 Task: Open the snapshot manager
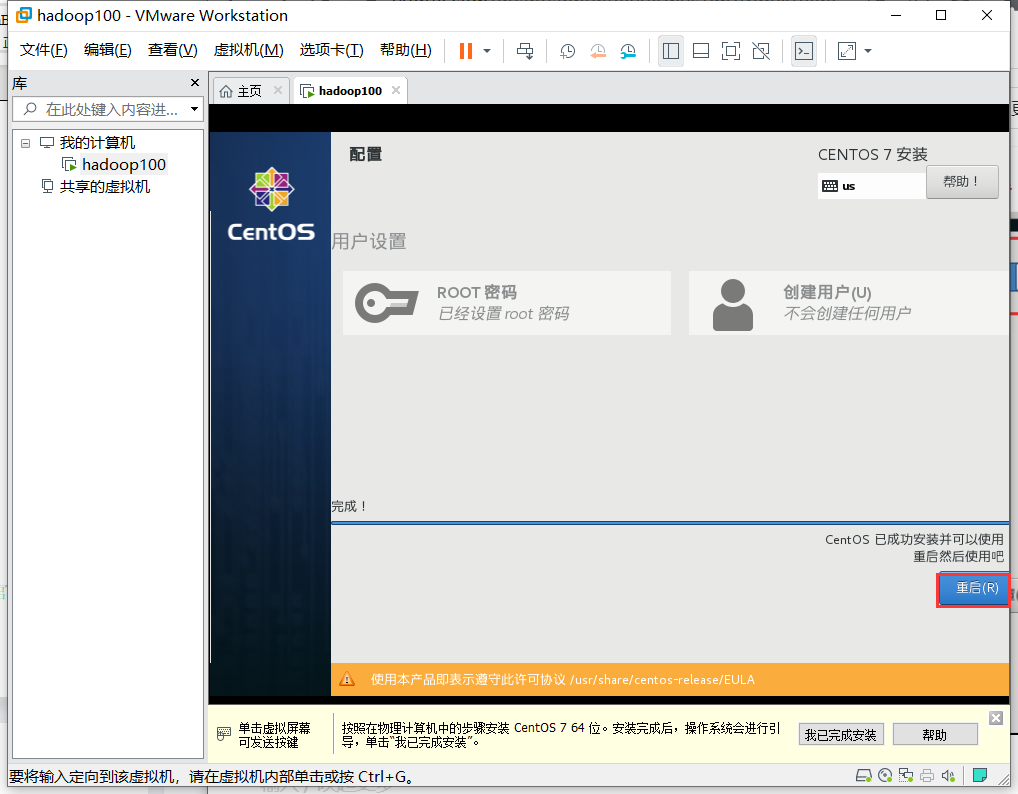(x=628, y=51)
